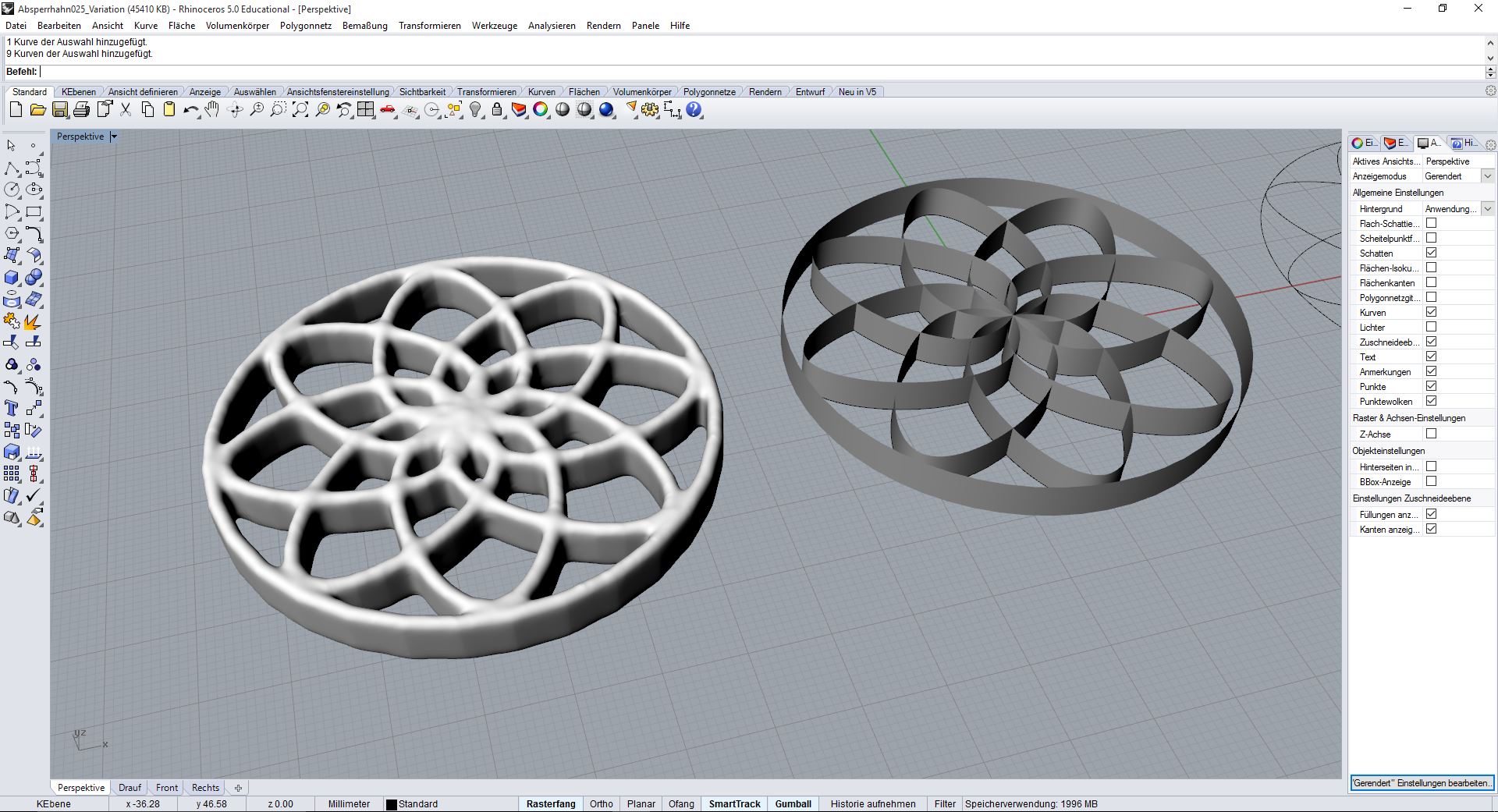This screenshot has width=1498, height=812.
Task: Disable the Schatten checkbox
Action: coord(1431,253)
